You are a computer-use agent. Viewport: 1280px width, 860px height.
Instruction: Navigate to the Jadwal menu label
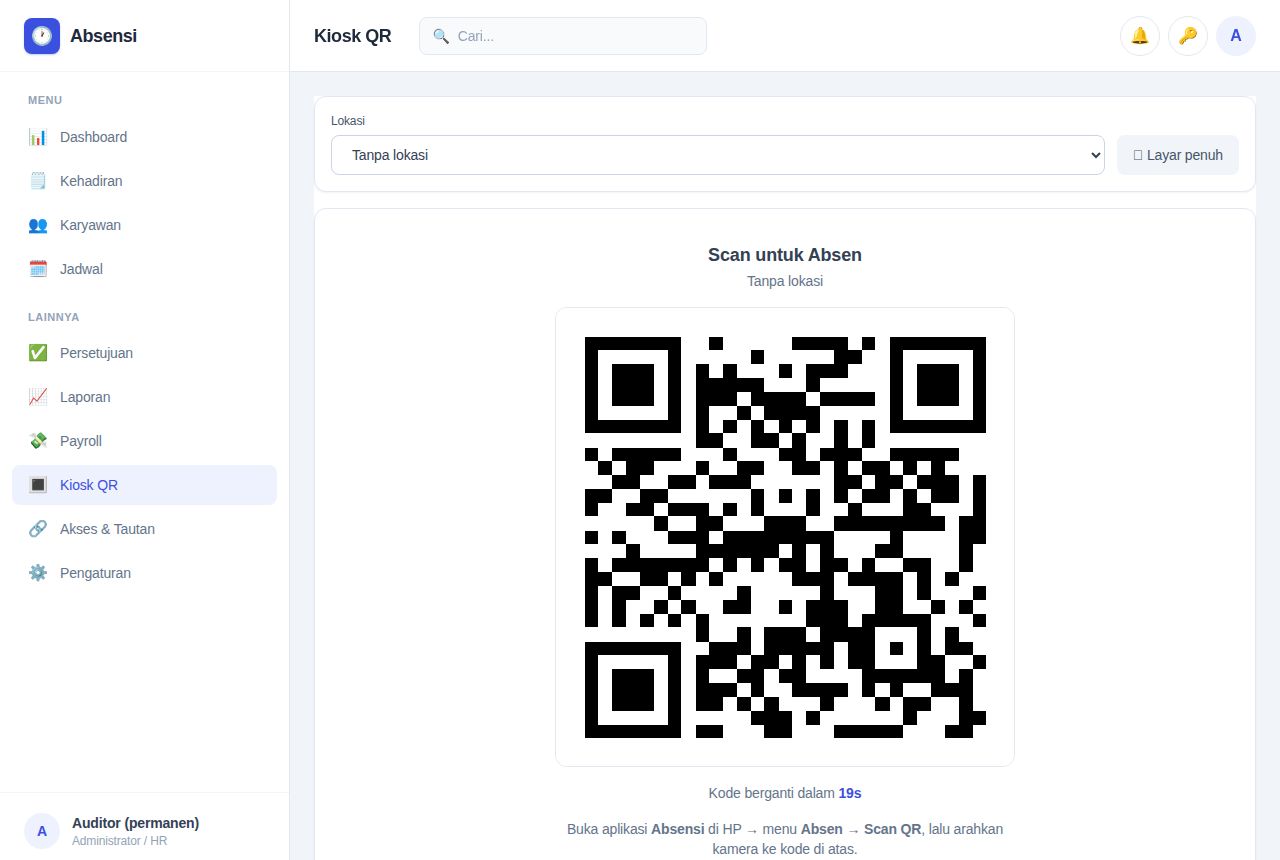coord(81,269)
